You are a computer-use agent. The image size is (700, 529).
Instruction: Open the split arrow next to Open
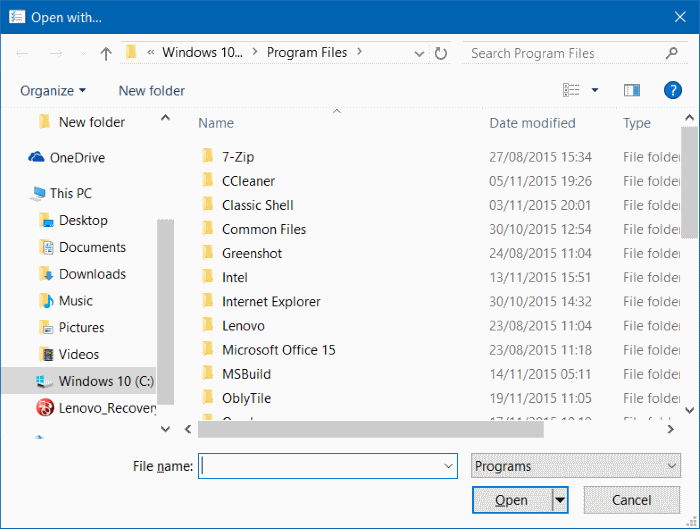(x=560, y=500)
